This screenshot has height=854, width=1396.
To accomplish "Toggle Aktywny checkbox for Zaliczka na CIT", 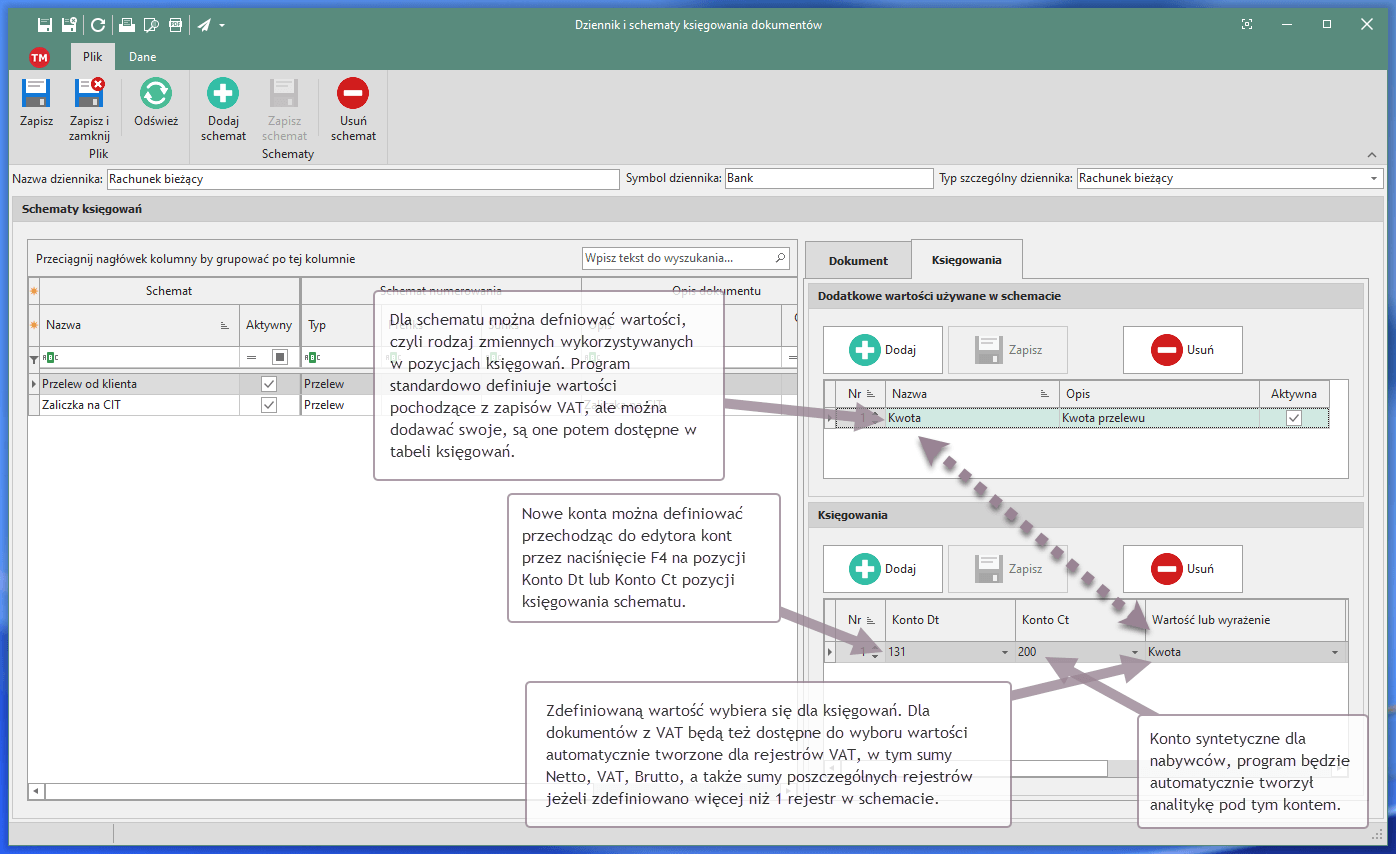I will pyautogui.click(x=268, y=405).
